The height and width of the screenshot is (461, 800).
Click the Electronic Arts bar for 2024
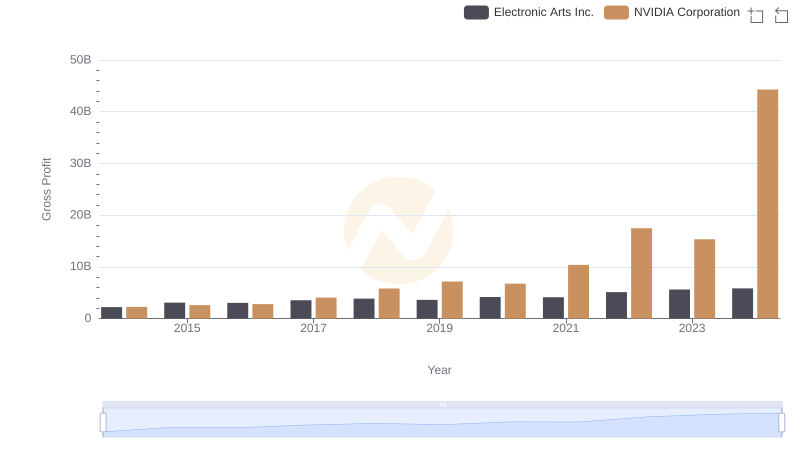[742, 303]
